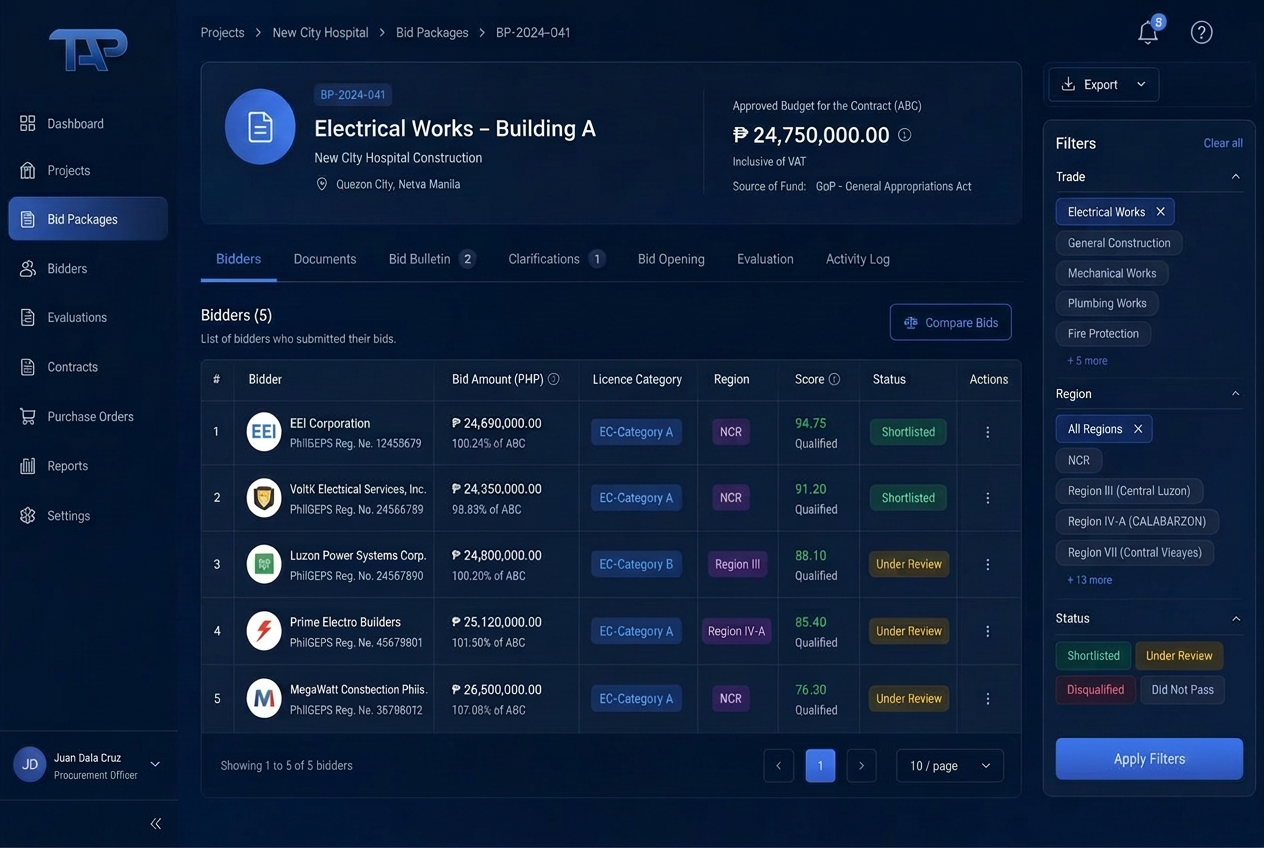The height and width of the screenshot is (848, 1264).
Task: Open the Juan Dala Cruz user menu
Action: [x=88, y=765]
